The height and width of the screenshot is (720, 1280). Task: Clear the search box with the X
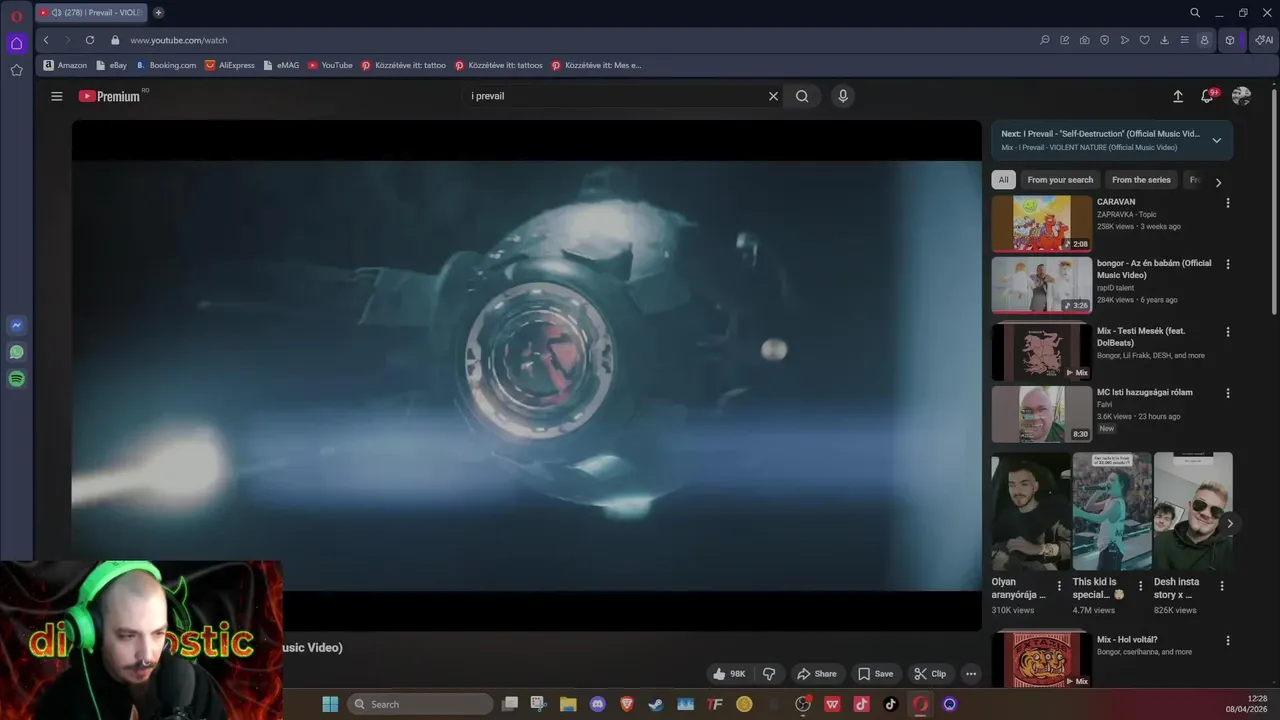click(x=773, y=96)
